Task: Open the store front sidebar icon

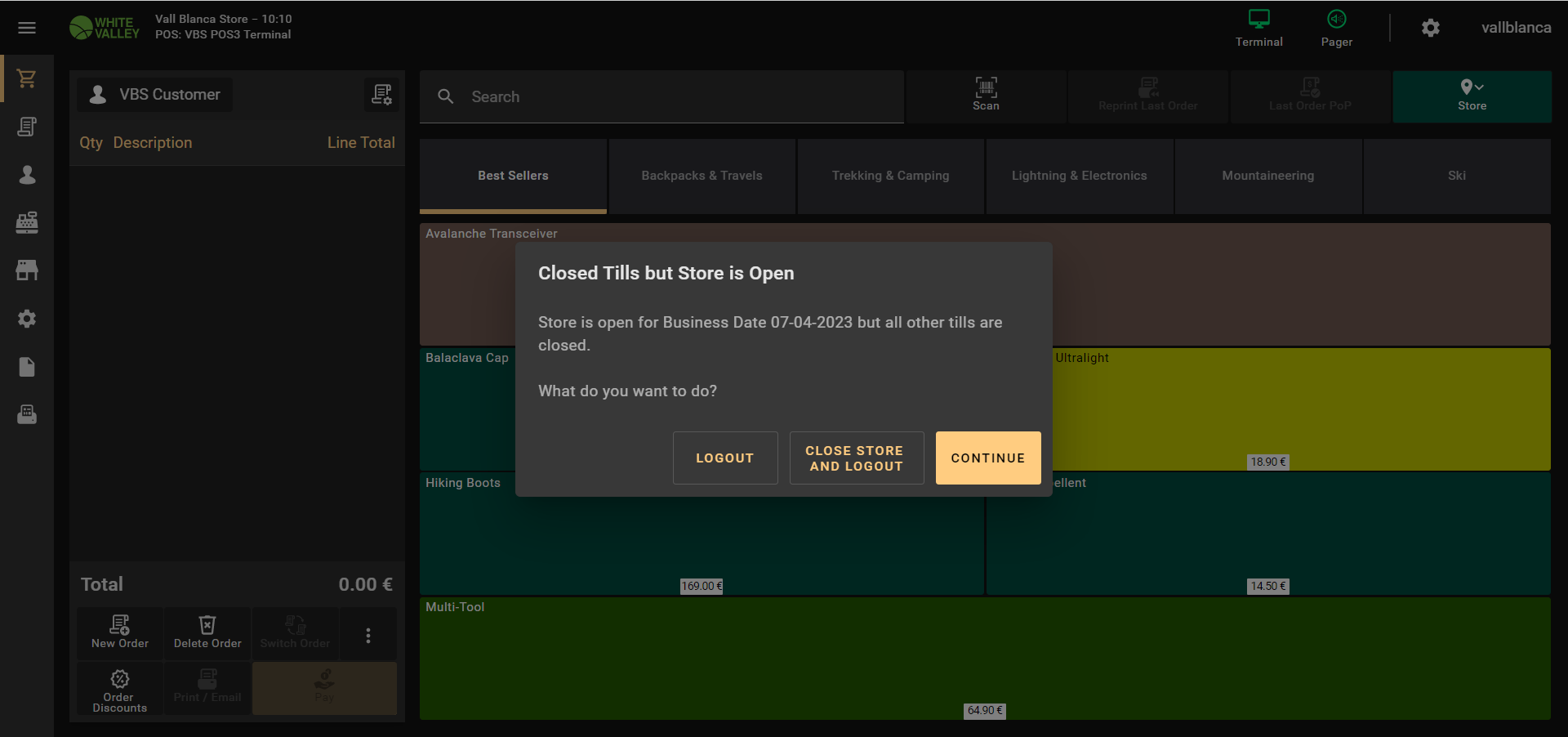Action: pyautogui.click(x=27, y=270)
